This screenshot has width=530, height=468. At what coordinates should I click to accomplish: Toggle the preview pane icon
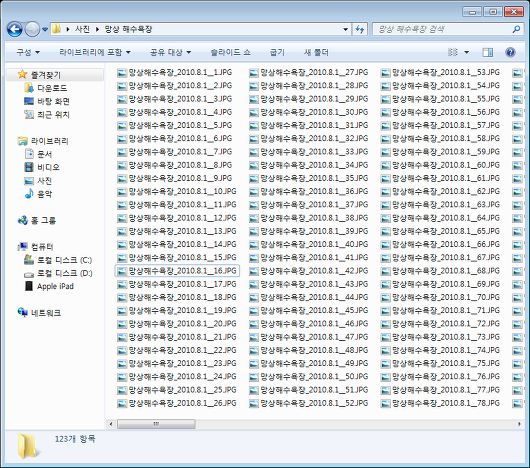pos(487,52)
